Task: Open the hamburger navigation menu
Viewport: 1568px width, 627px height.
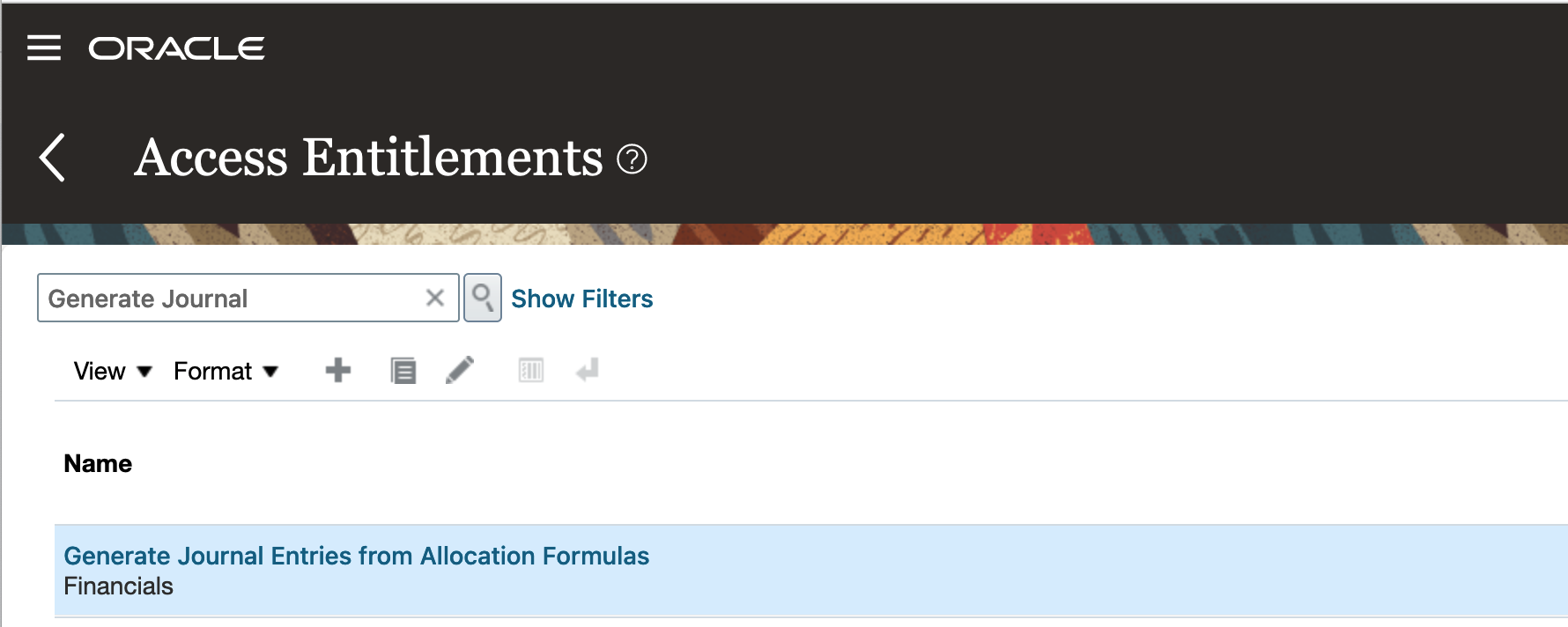Action: point(44,48)
